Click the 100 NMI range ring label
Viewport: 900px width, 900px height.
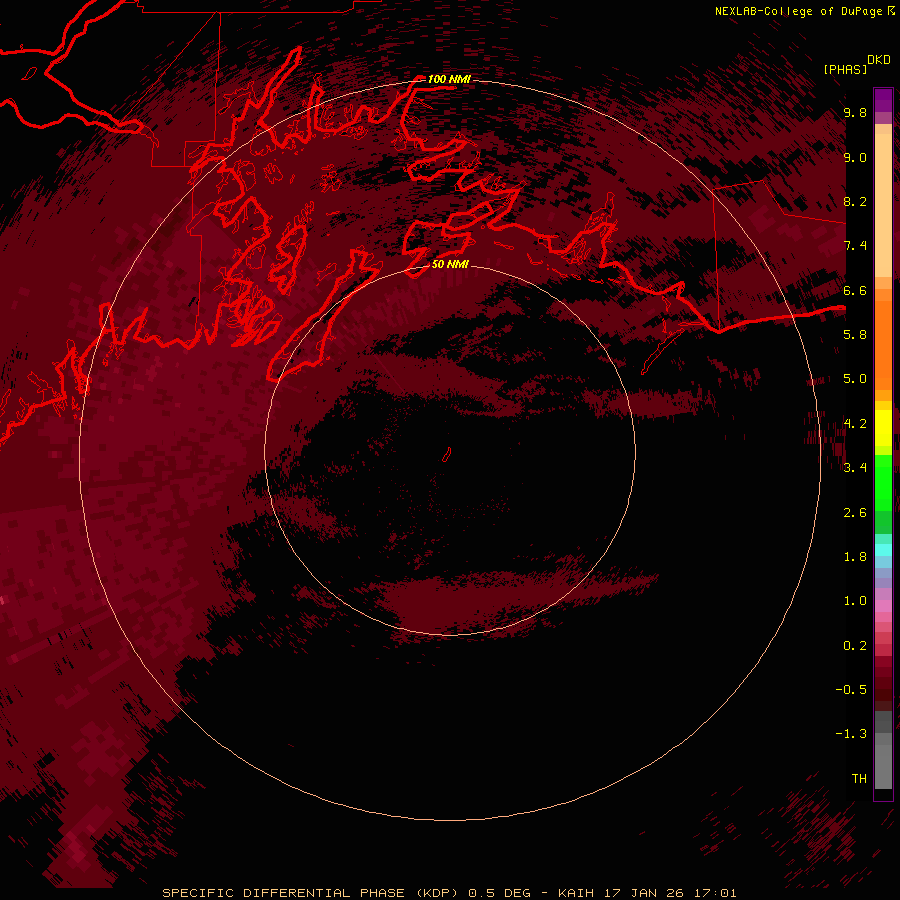(449, 79)
